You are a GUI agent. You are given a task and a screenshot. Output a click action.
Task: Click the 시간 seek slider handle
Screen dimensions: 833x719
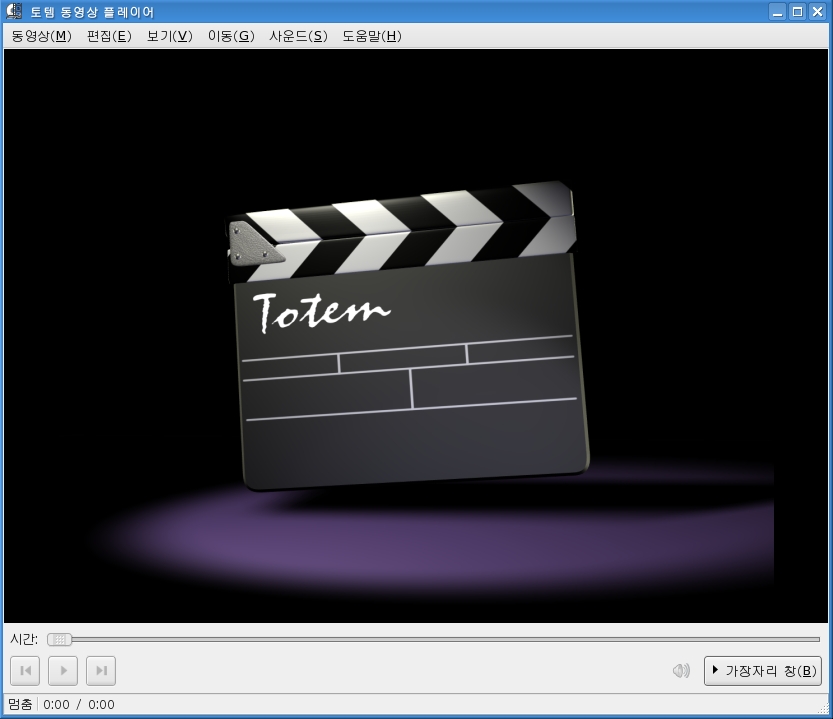click(59, 639)
